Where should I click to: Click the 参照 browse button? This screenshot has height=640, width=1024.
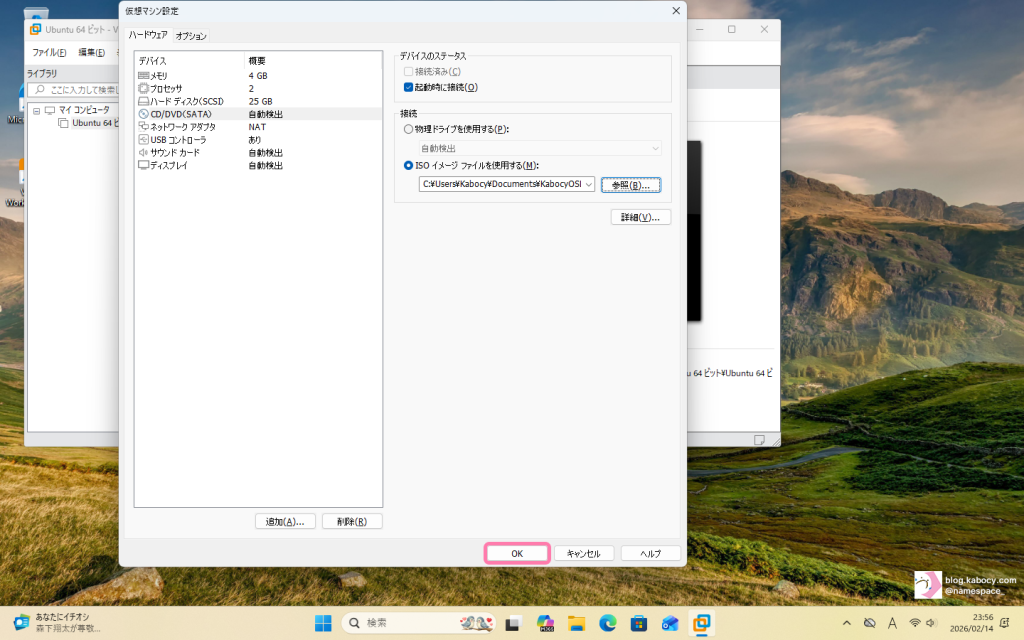[631, 185]
